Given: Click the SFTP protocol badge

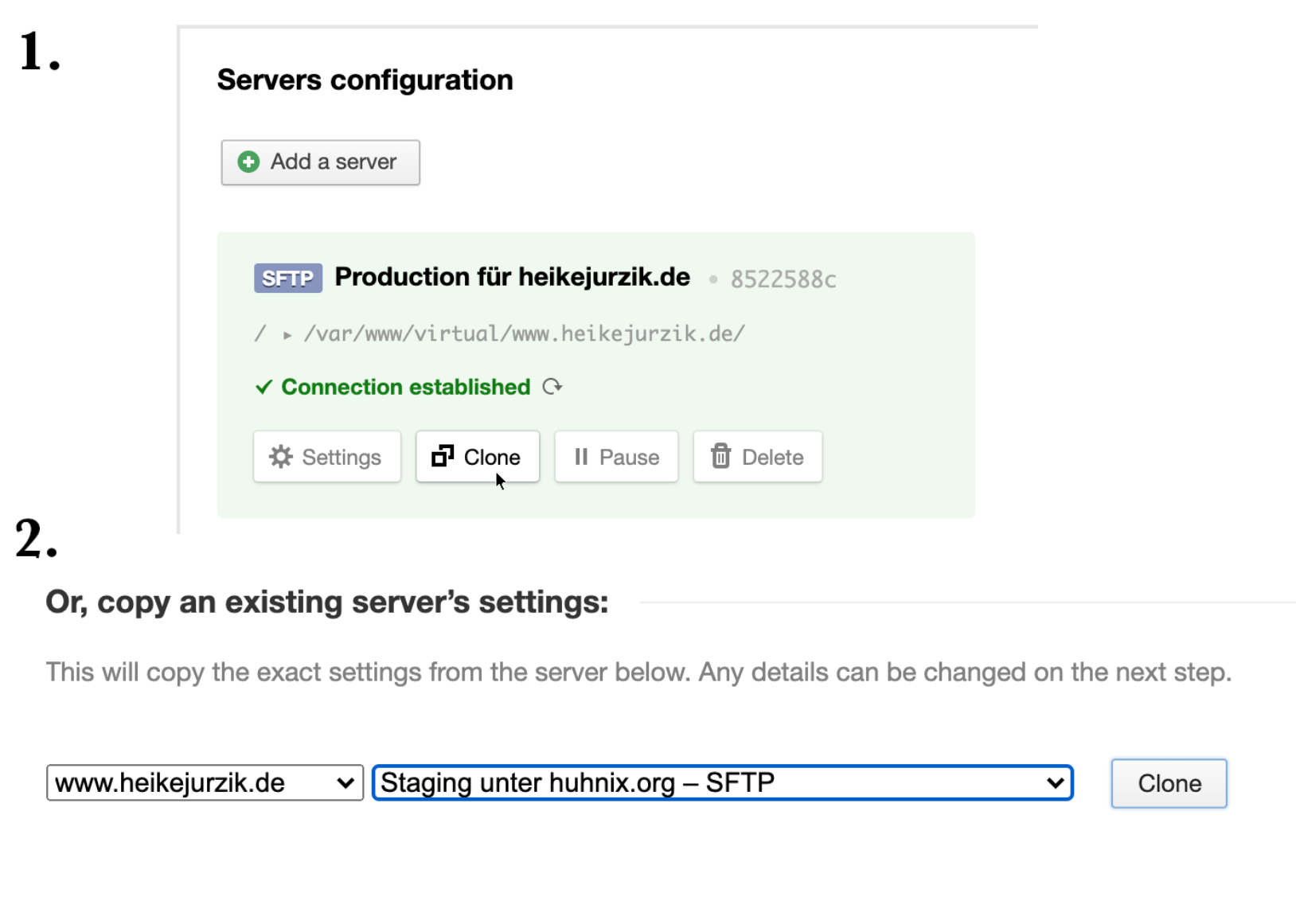Looking at the screenshot, I should [287, 278].
